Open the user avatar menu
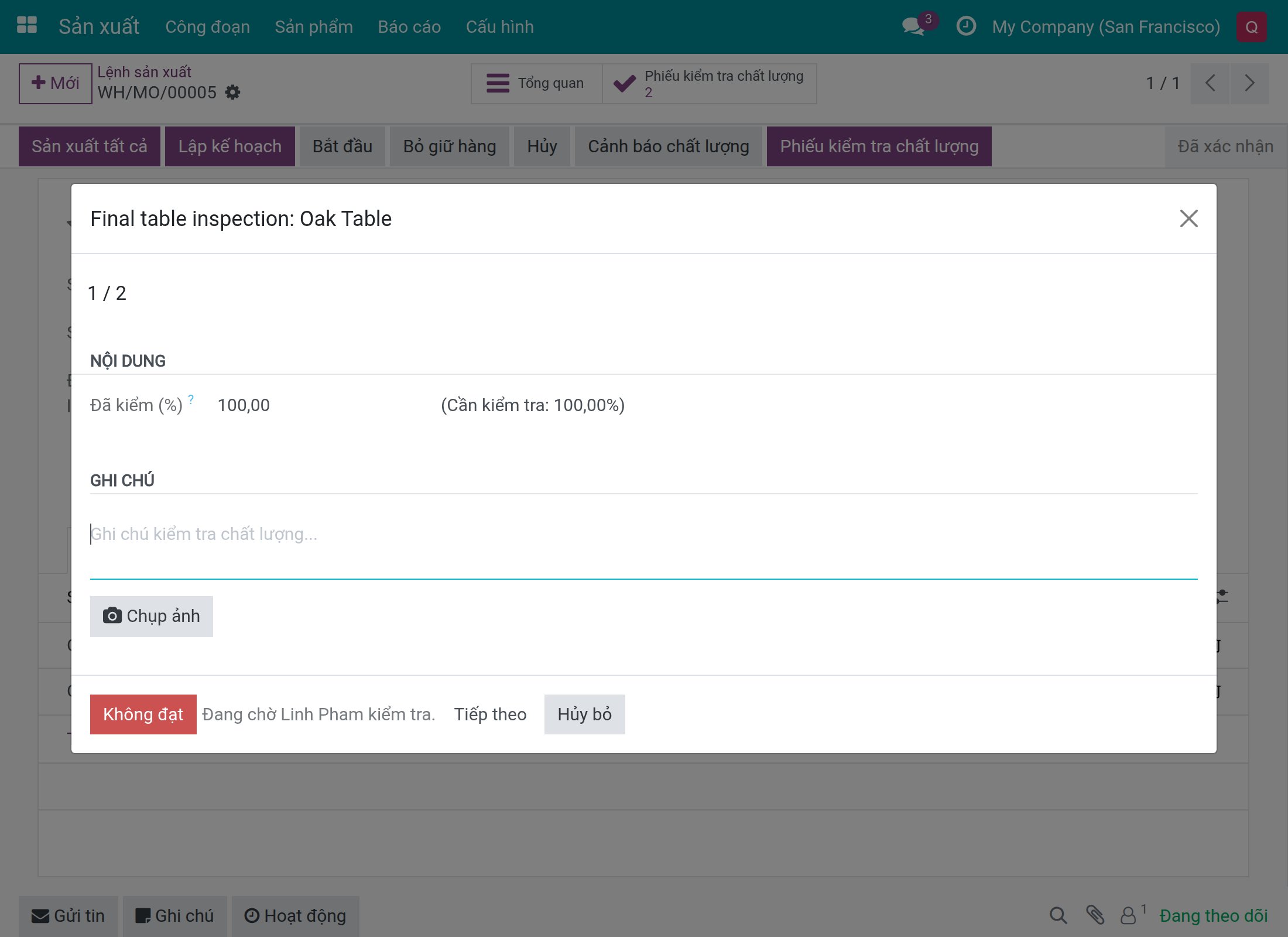1288x937 pixels. point(1251,27)
